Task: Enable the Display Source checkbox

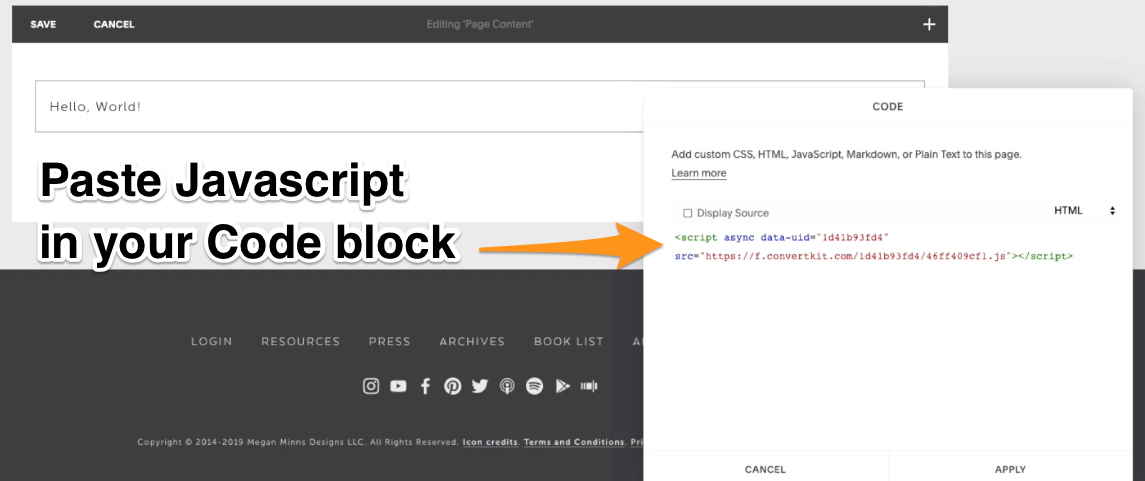Action: (687, 213)
